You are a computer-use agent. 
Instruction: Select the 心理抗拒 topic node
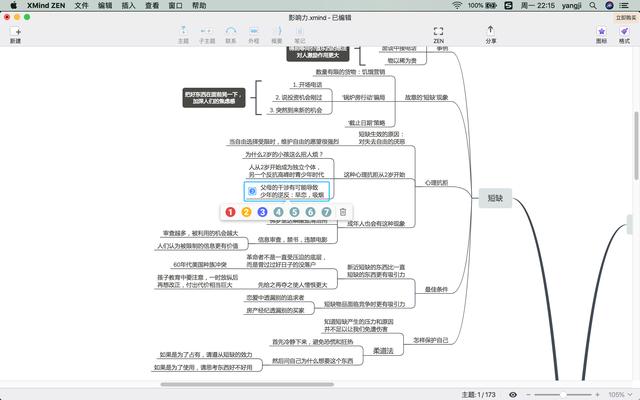click(436, 182)
